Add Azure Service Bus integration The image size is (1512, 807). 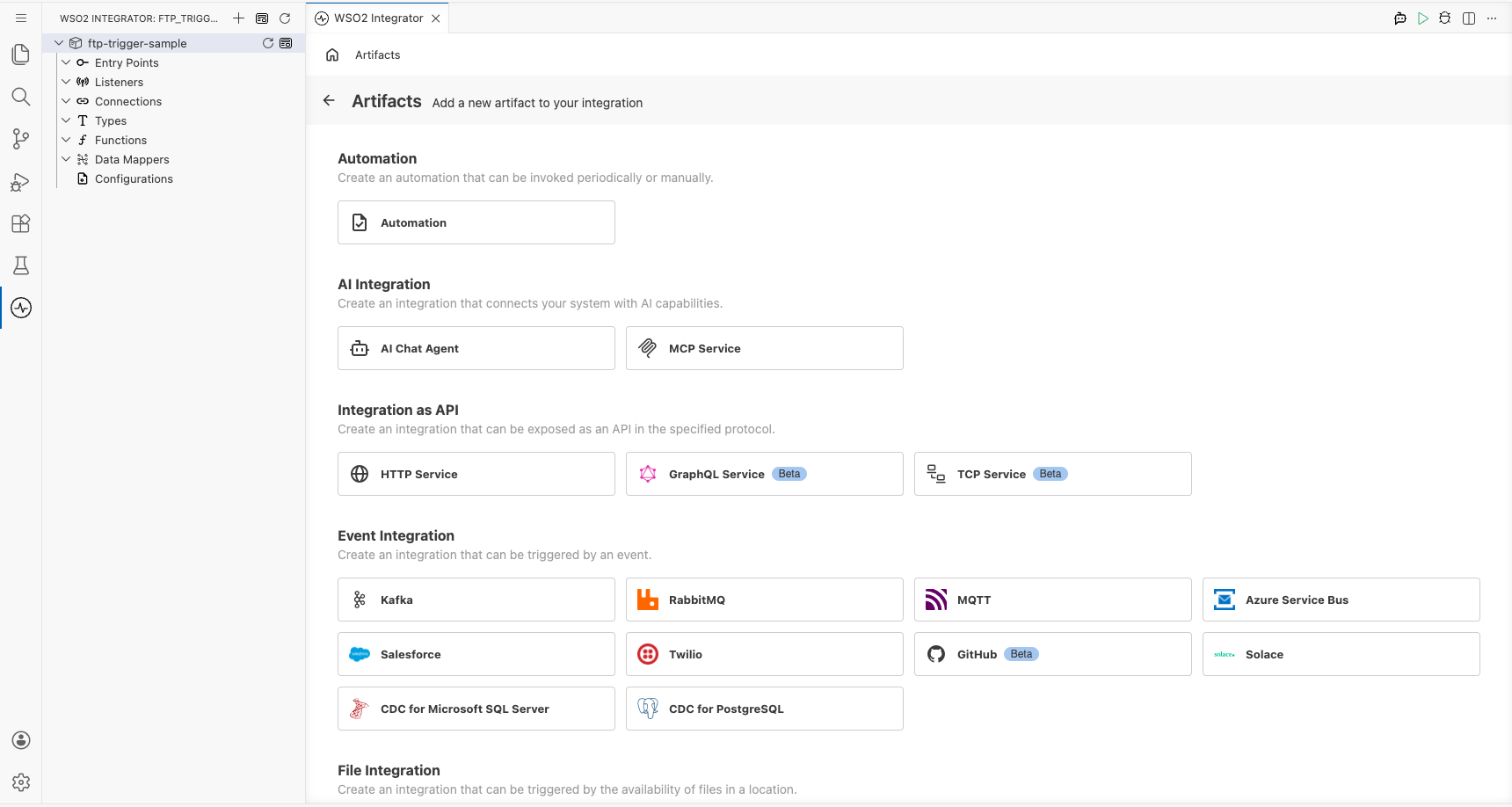[1341, 600]
